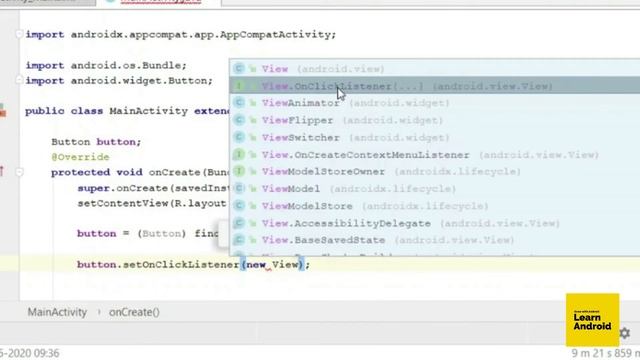This screenshot has width=640, height=360.
Task: Click class icon beside ViewModel entry
Action: tap(239, 189)
